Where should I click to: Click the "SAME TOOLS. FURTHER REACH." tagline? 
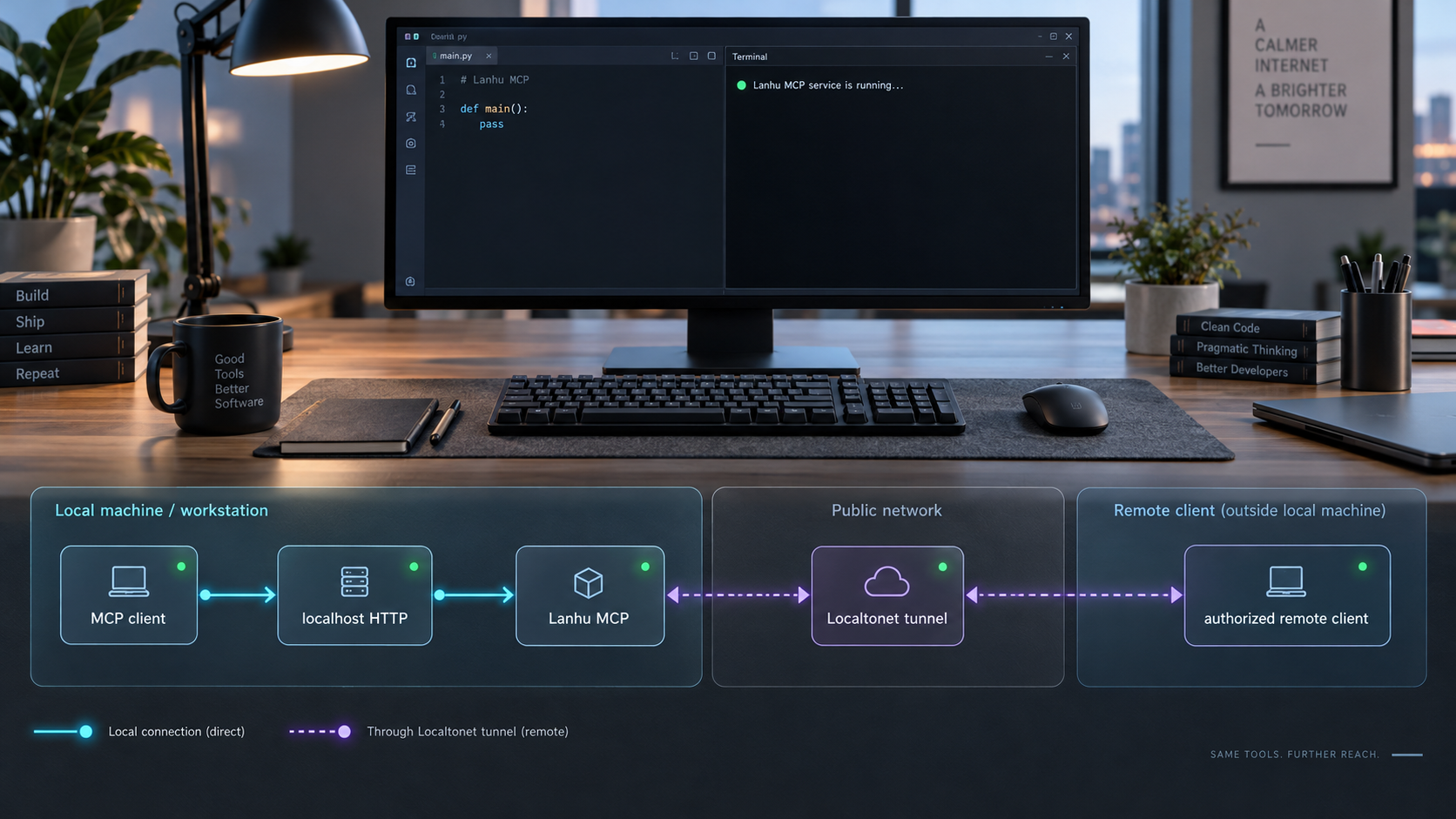pos(1295,755)
